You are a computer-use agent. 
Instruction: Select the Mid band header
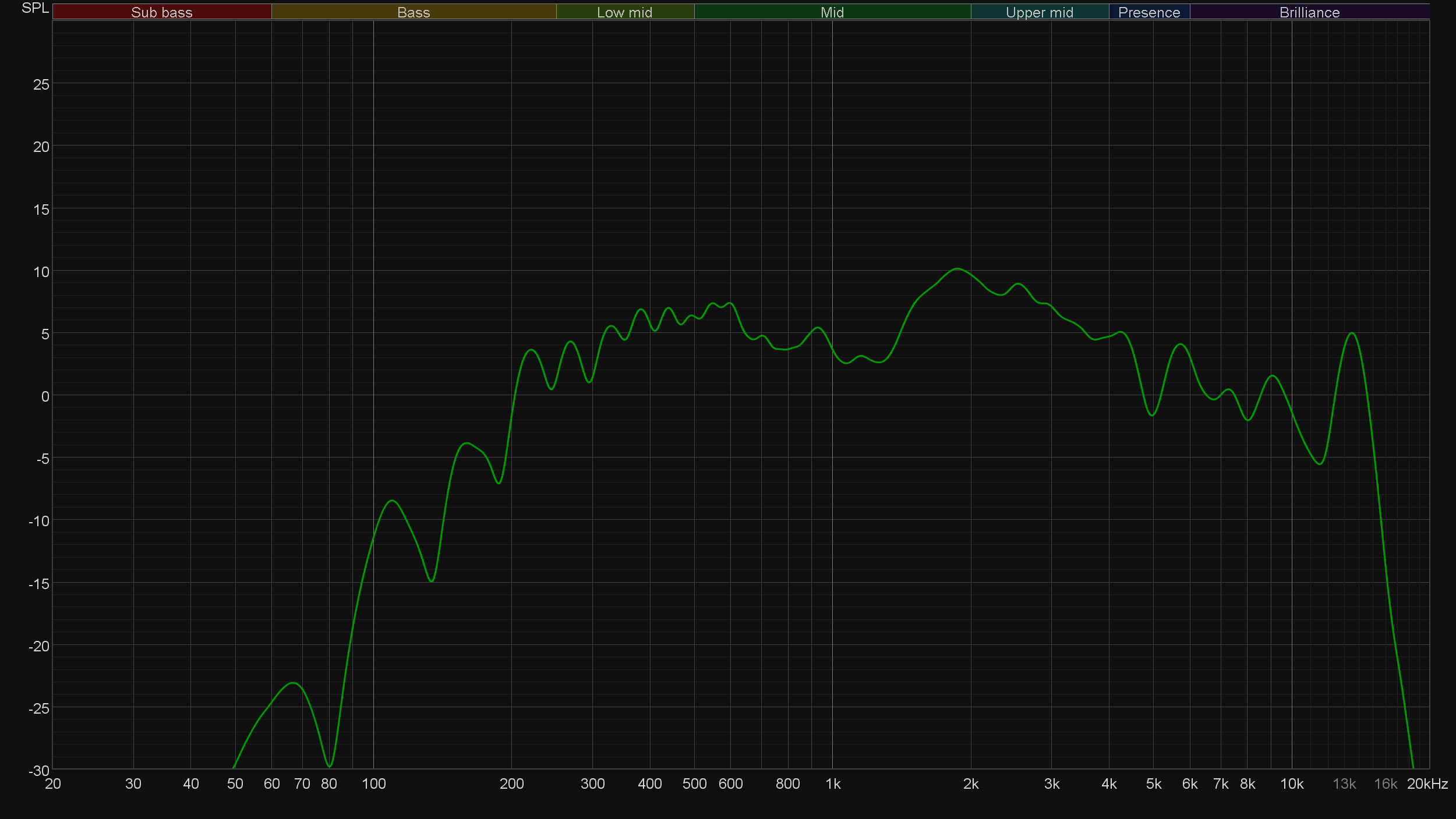(x=832, y=12)
